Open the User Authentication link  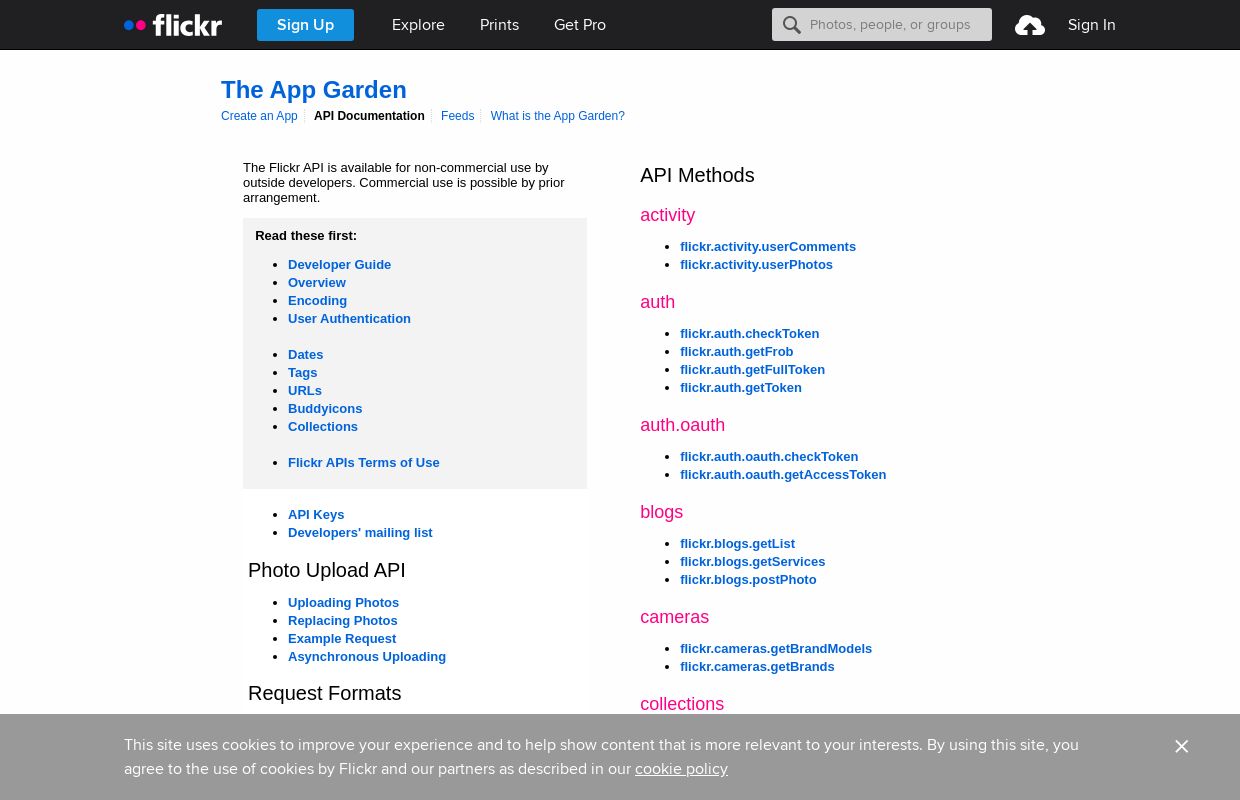[349, 319]
